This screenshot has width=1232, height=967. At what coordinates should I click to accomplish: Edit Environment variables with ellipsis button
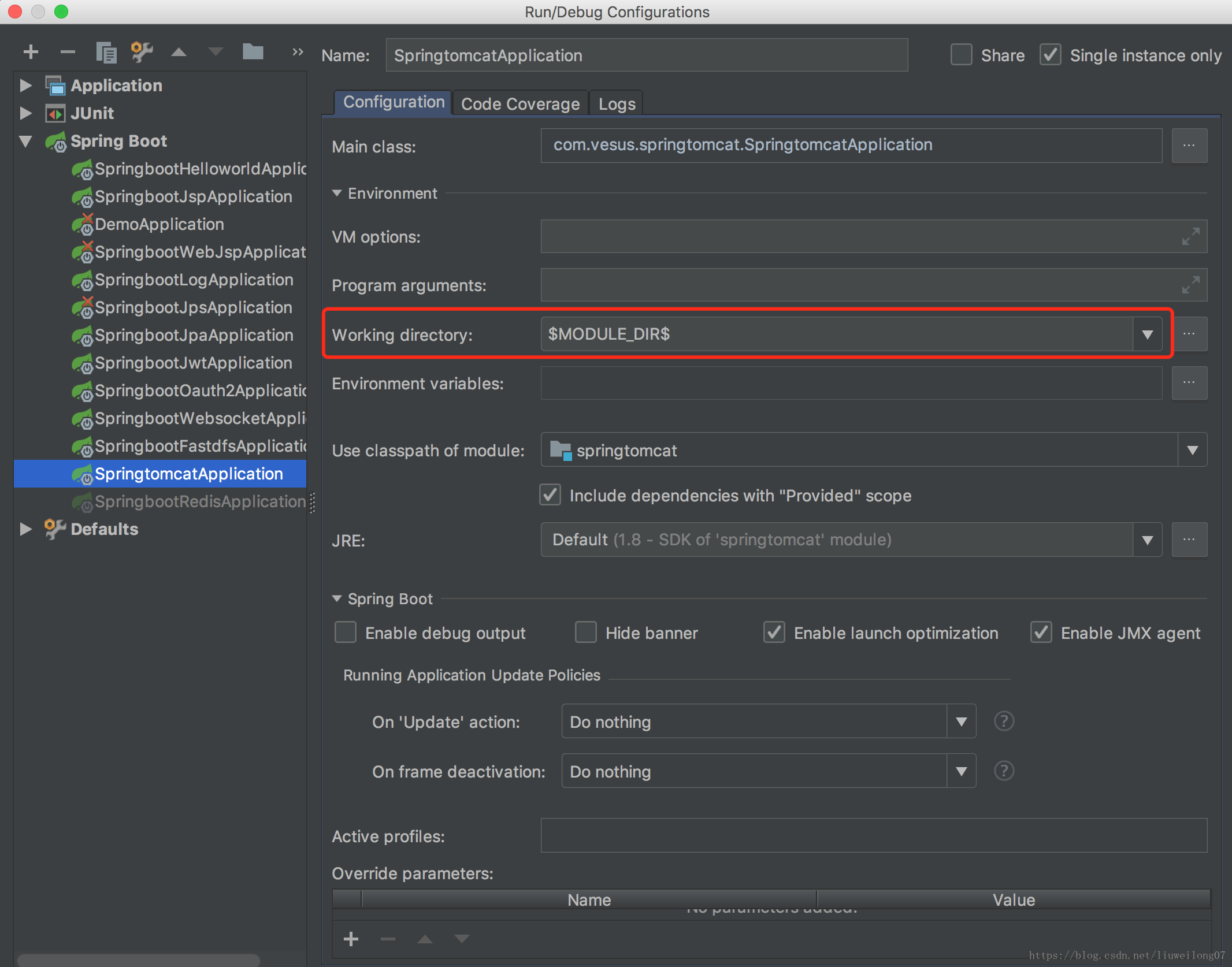[x=1189, y=382]
